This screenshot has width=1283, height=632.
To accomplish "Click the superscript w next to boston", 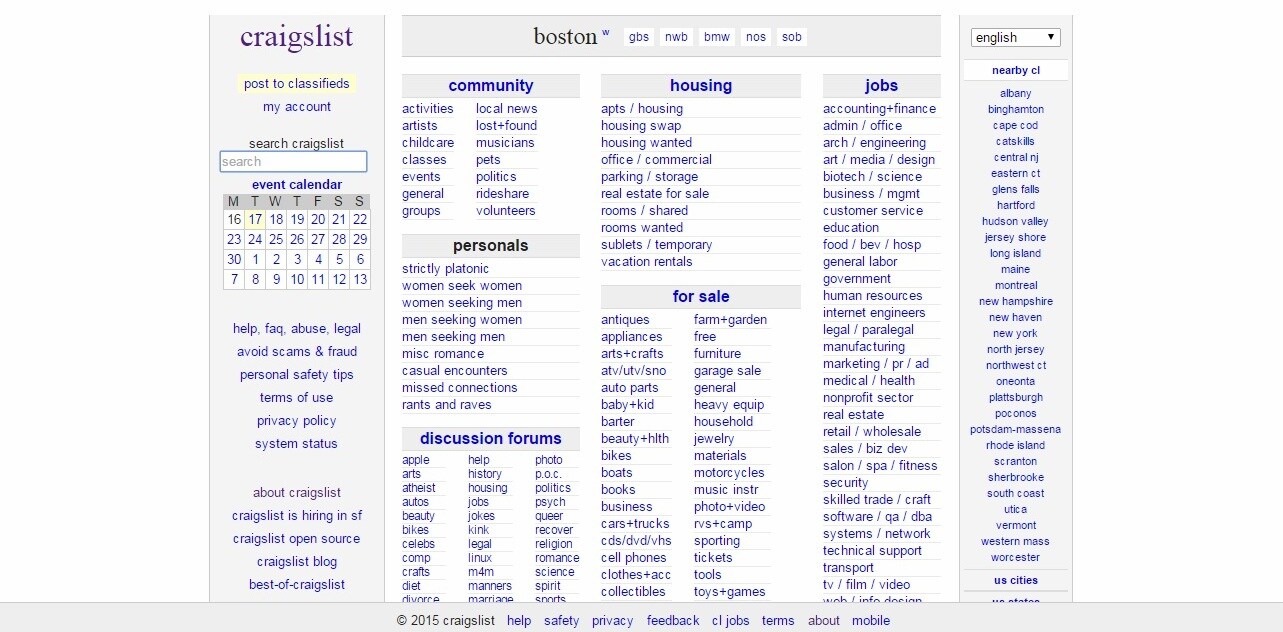I will pyautogui.click(x=605, y=32).
